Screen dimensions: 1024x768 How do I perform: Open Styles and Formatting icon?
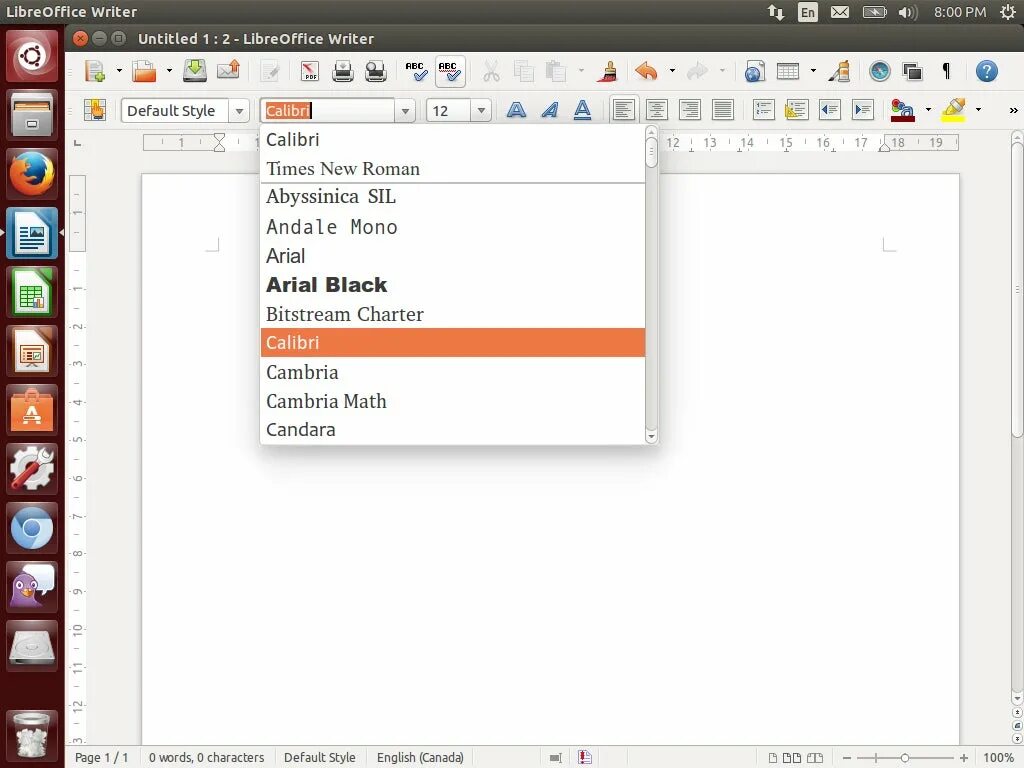(x=95, y=110)
